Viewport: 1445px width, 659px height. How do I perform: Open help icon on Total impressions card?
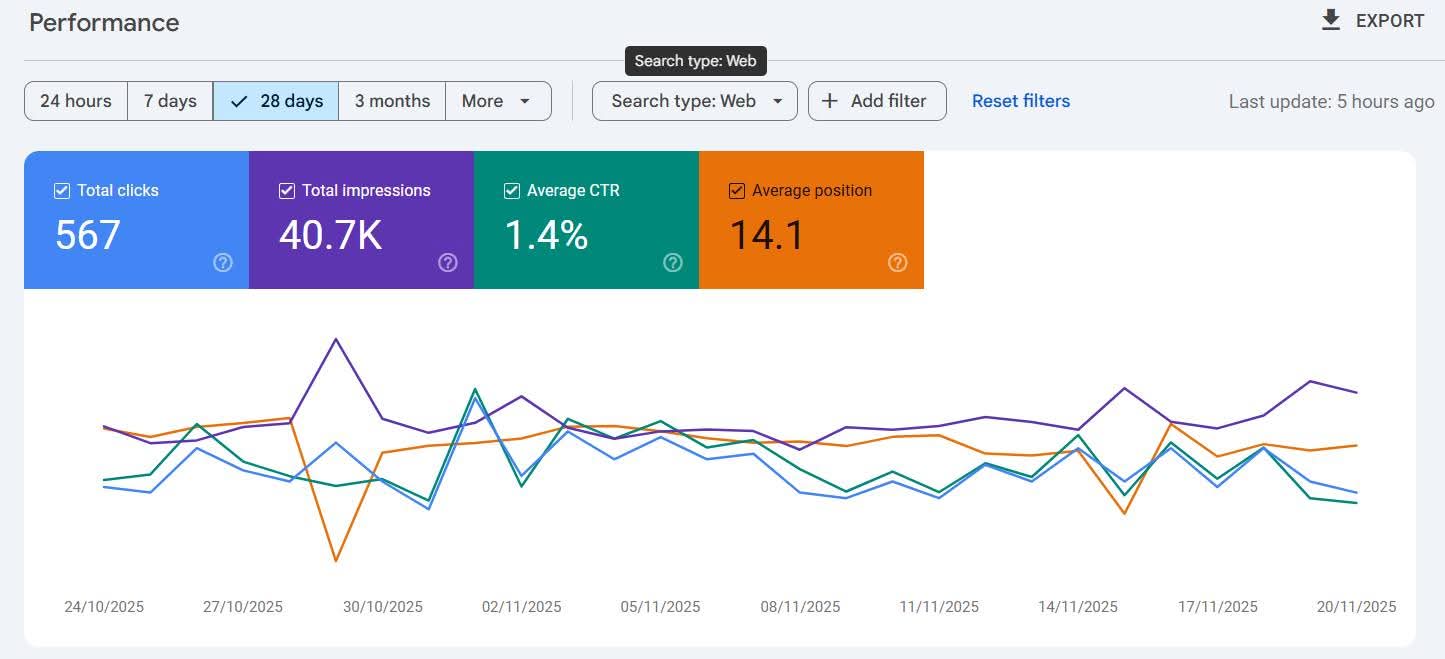448,262
